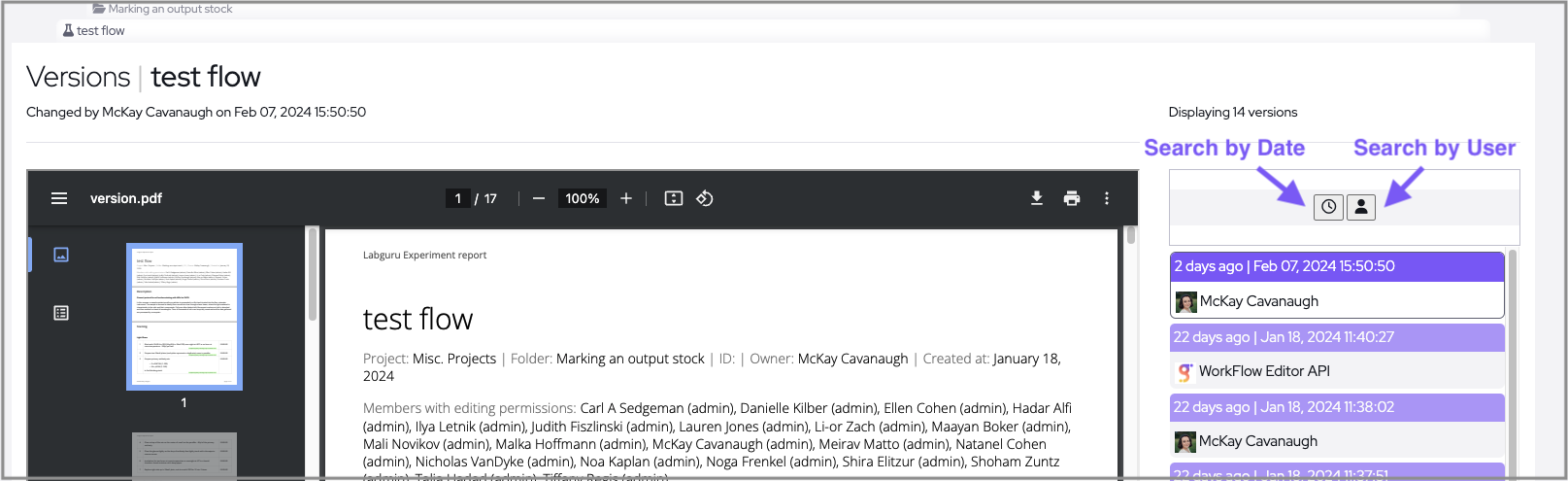Rotate the PDF document counterclockwise
The image size is (1568, 481).
(x=705, y=198)
